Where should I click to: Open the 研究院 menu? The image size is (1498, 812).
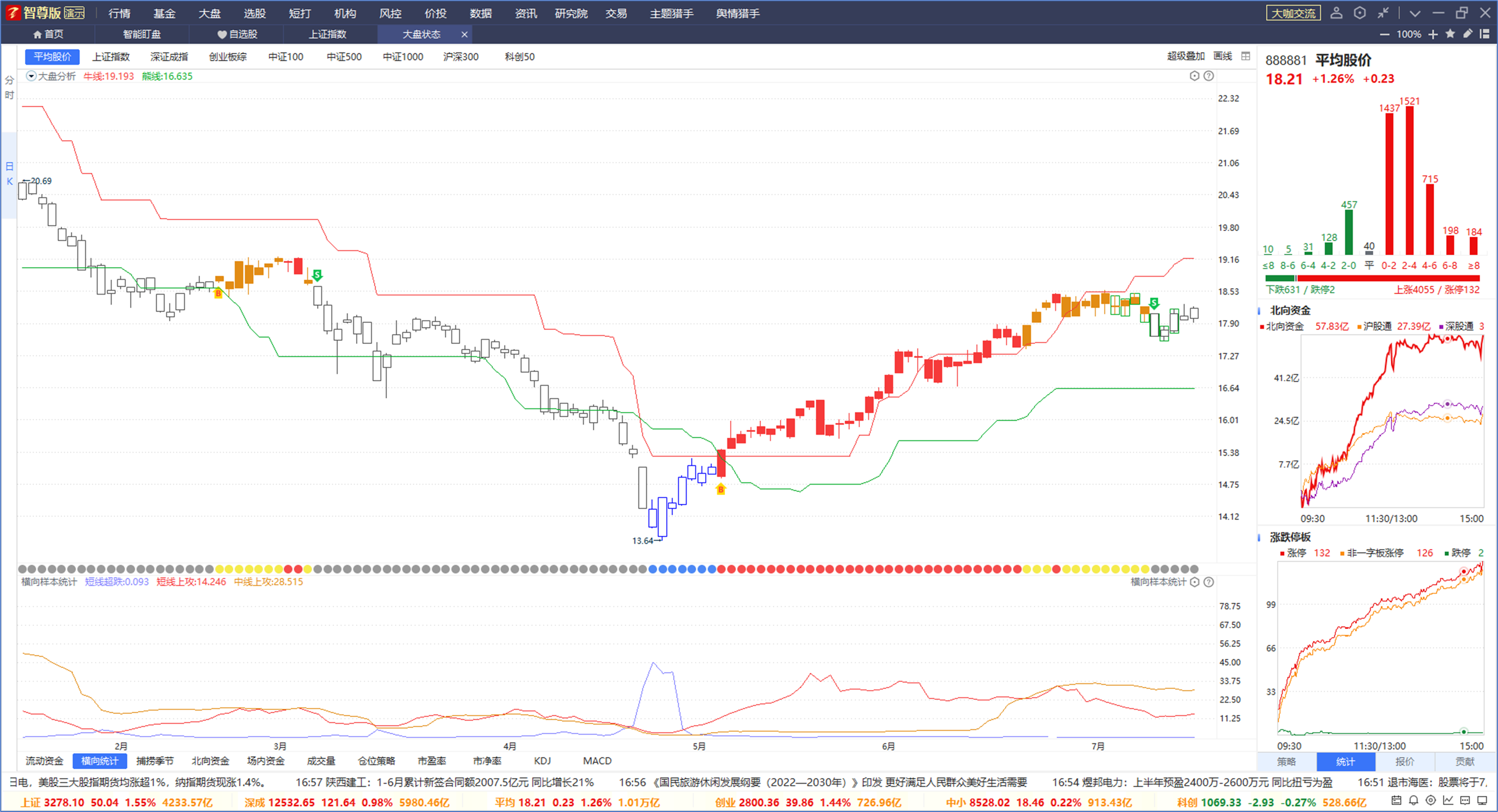(x=571, y=13)
